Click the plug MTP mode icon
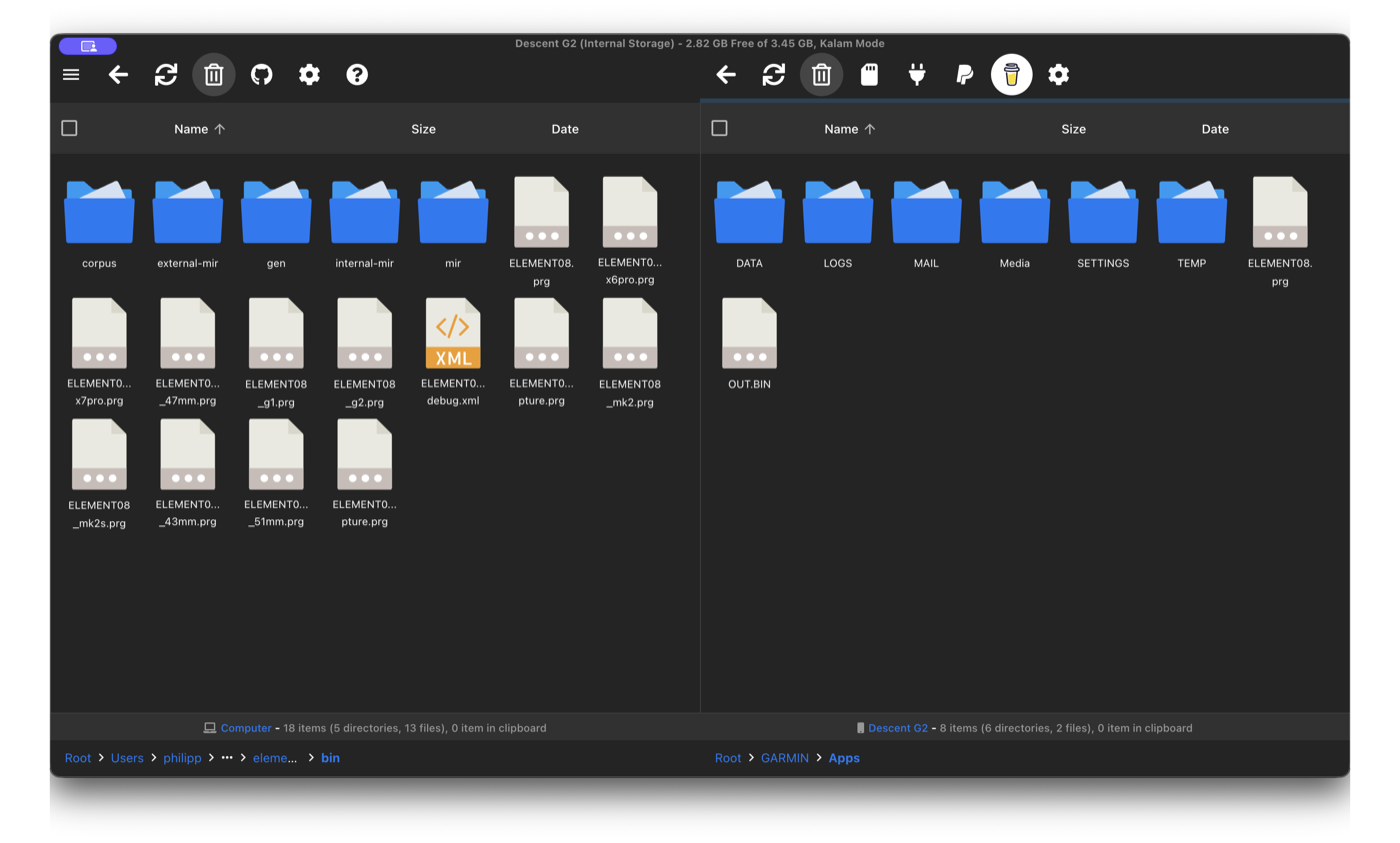 917,75
